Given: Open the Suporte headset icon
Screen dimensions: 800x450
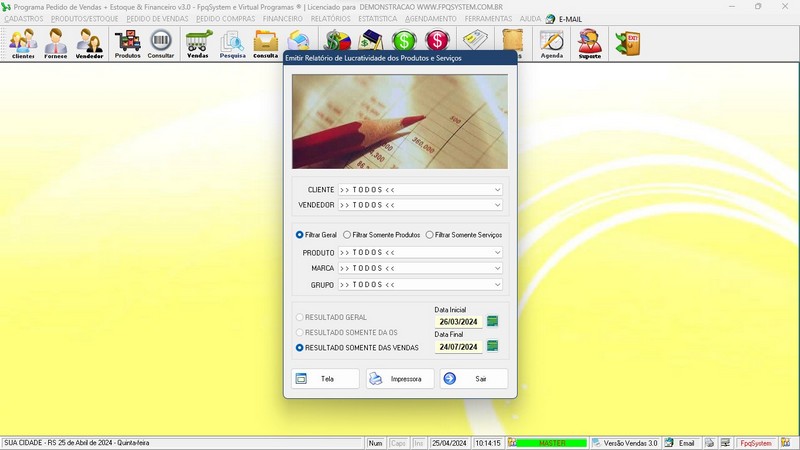Looking at the screenshot, I should (590, 43).
